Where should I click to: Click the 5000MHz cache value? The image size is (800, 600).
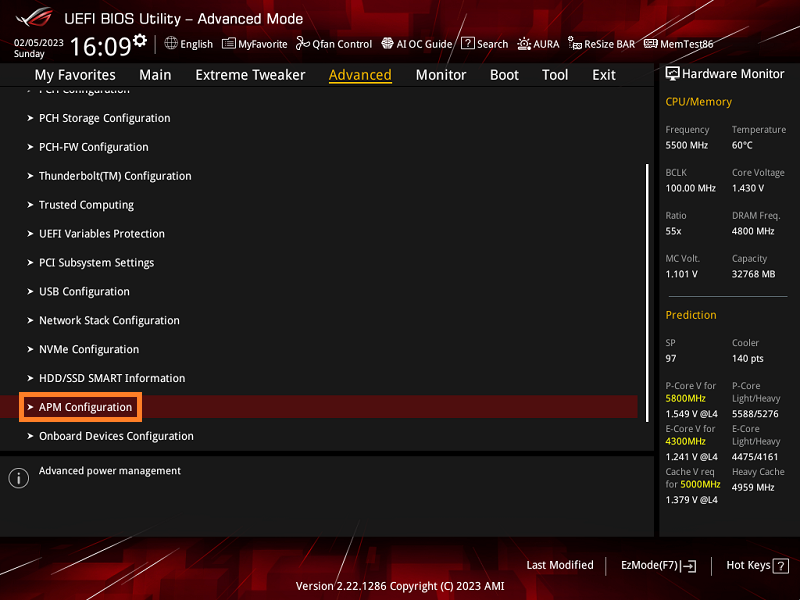700,484
